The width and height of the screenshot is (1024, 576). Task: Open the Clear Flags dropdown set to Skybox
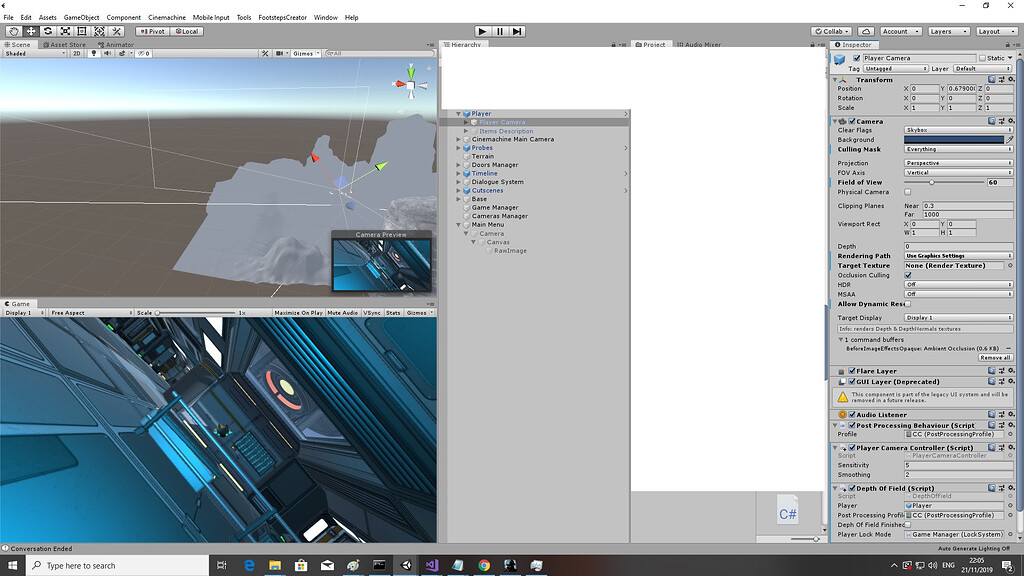pos(958,130)
